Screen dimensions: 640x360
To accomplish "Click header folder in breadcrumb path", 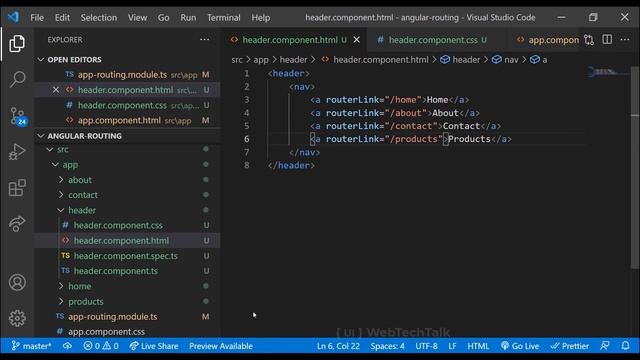I will pyautogui.click(x=293, y=60).
